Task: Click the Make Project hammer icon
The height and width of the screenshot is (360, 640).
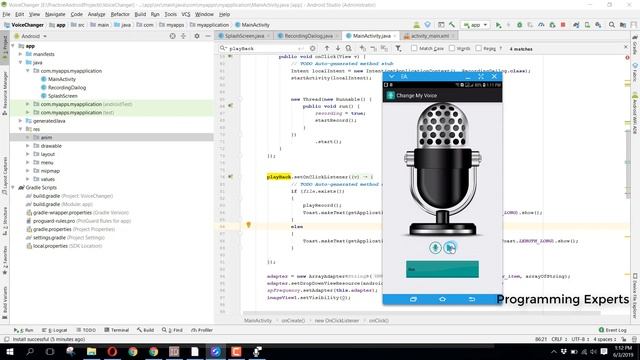Action: (452, 25)
